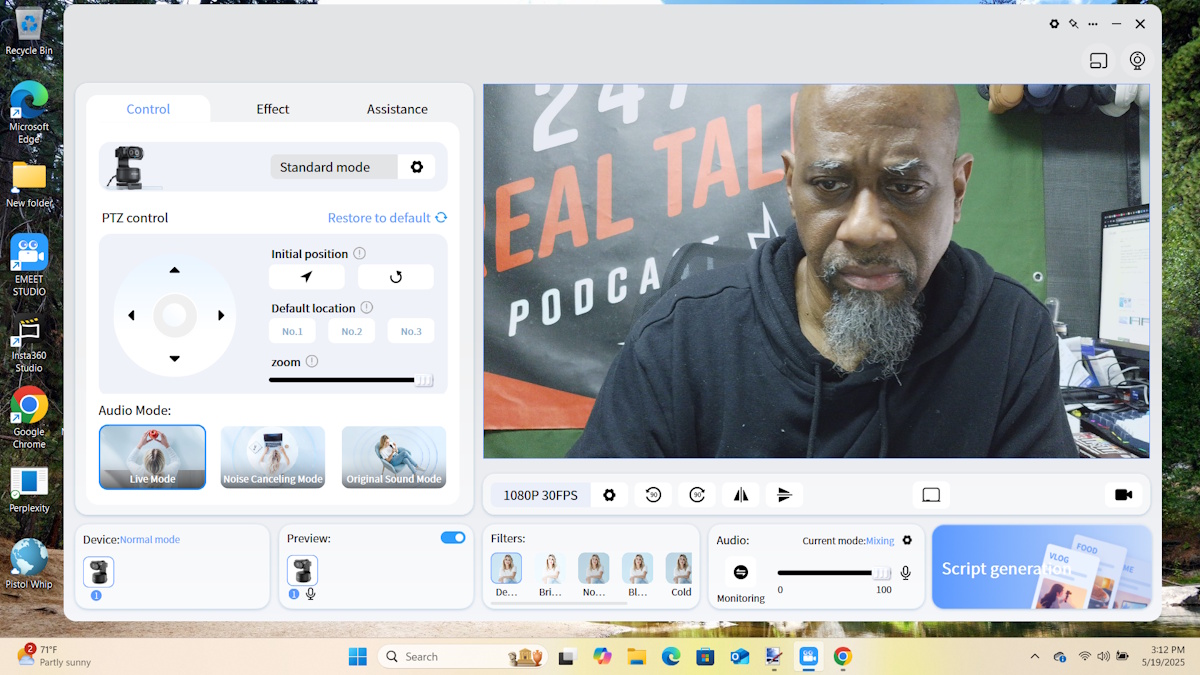Open the app settings gear in title bar
Viewport: 1200px width, 675px height.
click(x=1054, y=24)
